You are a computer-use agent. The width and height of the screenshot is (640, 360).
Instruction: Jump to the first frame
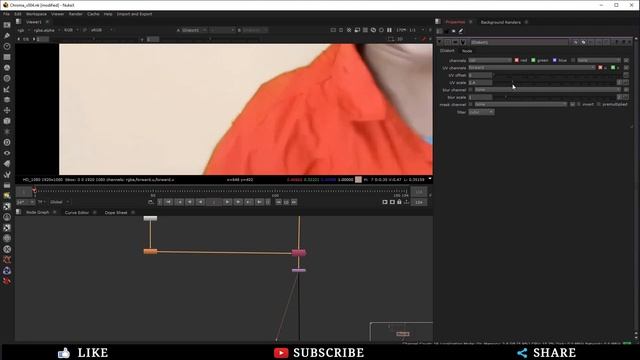click(x=168, y=202)
